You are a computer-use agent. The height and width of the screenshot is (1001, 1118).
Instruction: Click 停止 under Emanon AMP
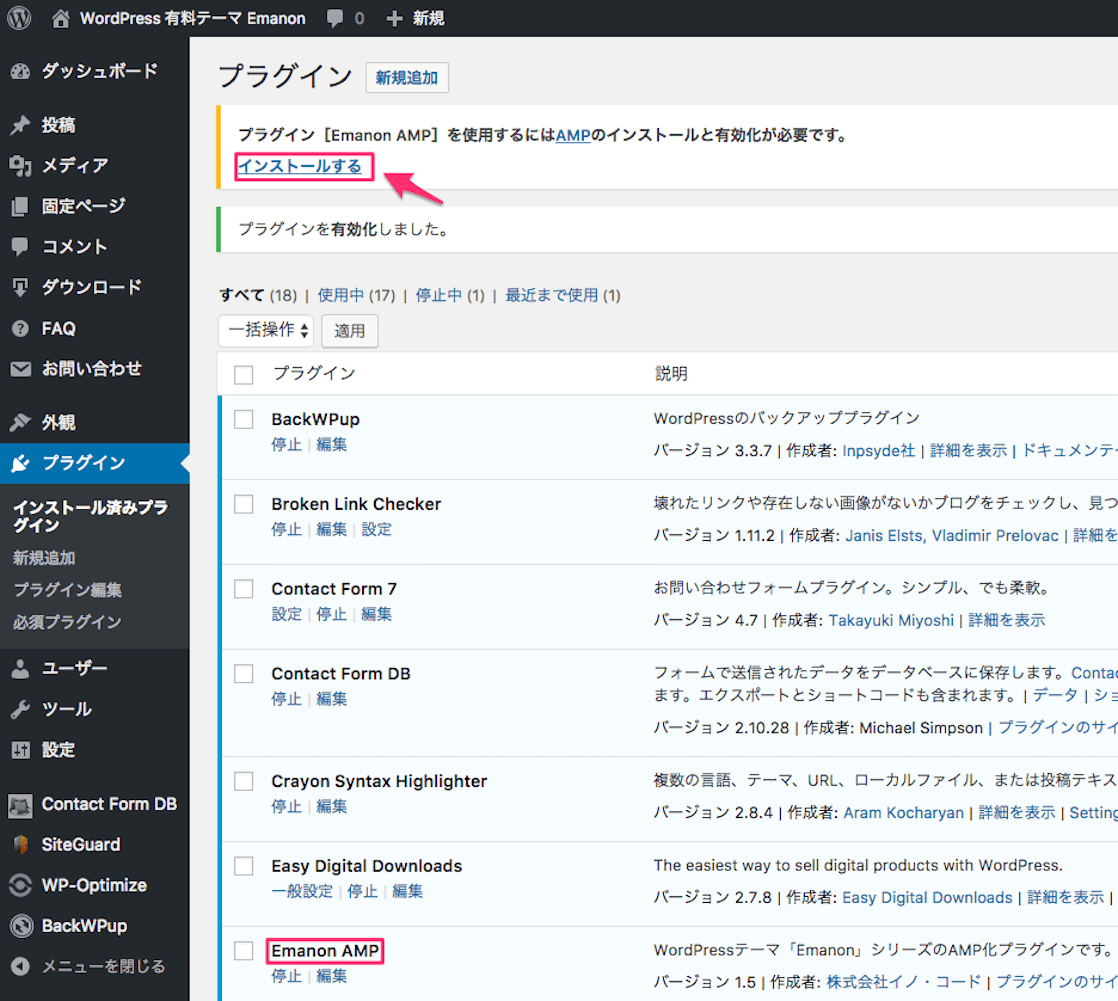(x=287, y=977)
